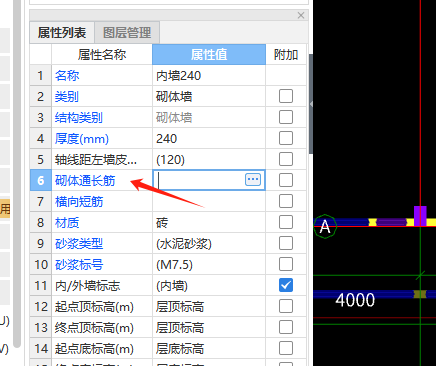Viewport: 436px width, 366px height.
Task: Select row number 1 header
Action: [x=41, y=75]
